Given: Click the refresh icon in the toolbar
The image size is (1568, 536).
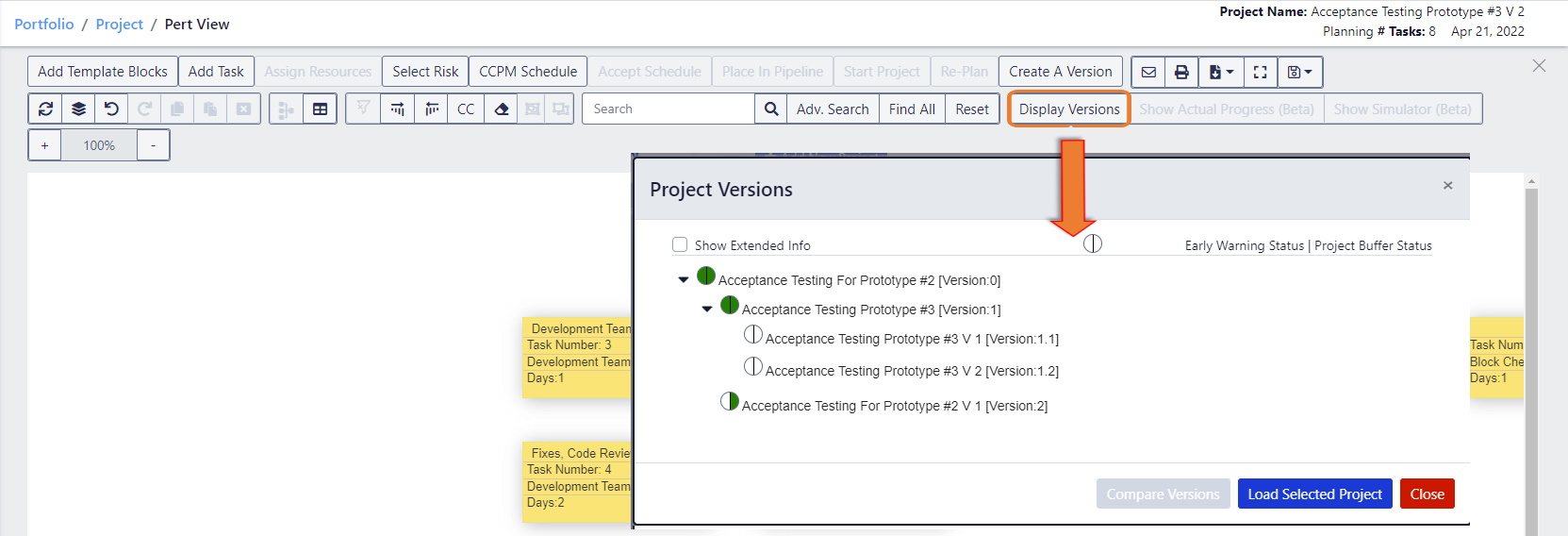Looking at the screenshot, I should point(45,109).
